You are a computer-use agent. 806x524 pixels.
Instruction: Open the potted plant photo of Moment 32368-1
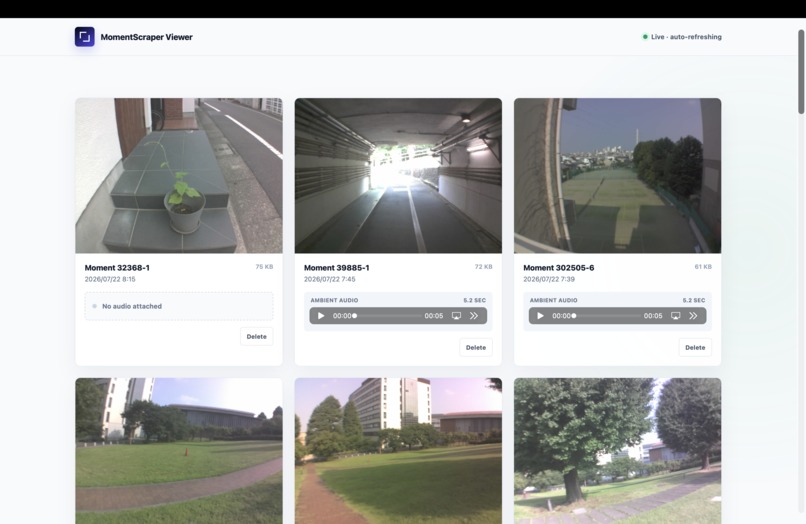(179, 175)
